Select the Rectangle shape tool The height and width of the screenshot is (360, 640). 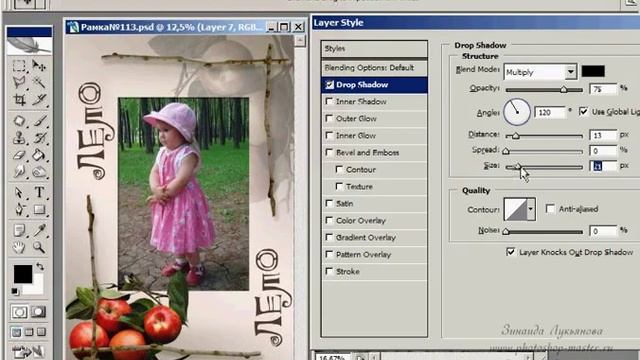[39, 209]
